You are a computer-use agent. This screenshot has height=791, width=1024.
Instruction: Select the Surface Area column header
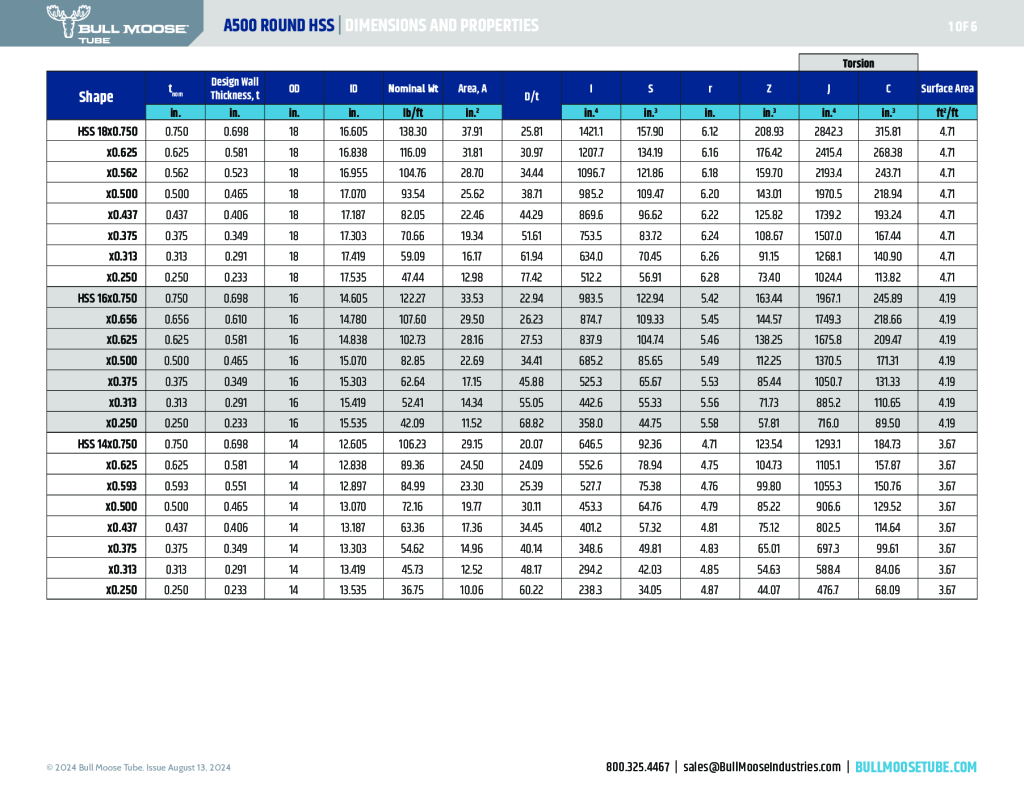pyautogui.click(x=947, y=88)
